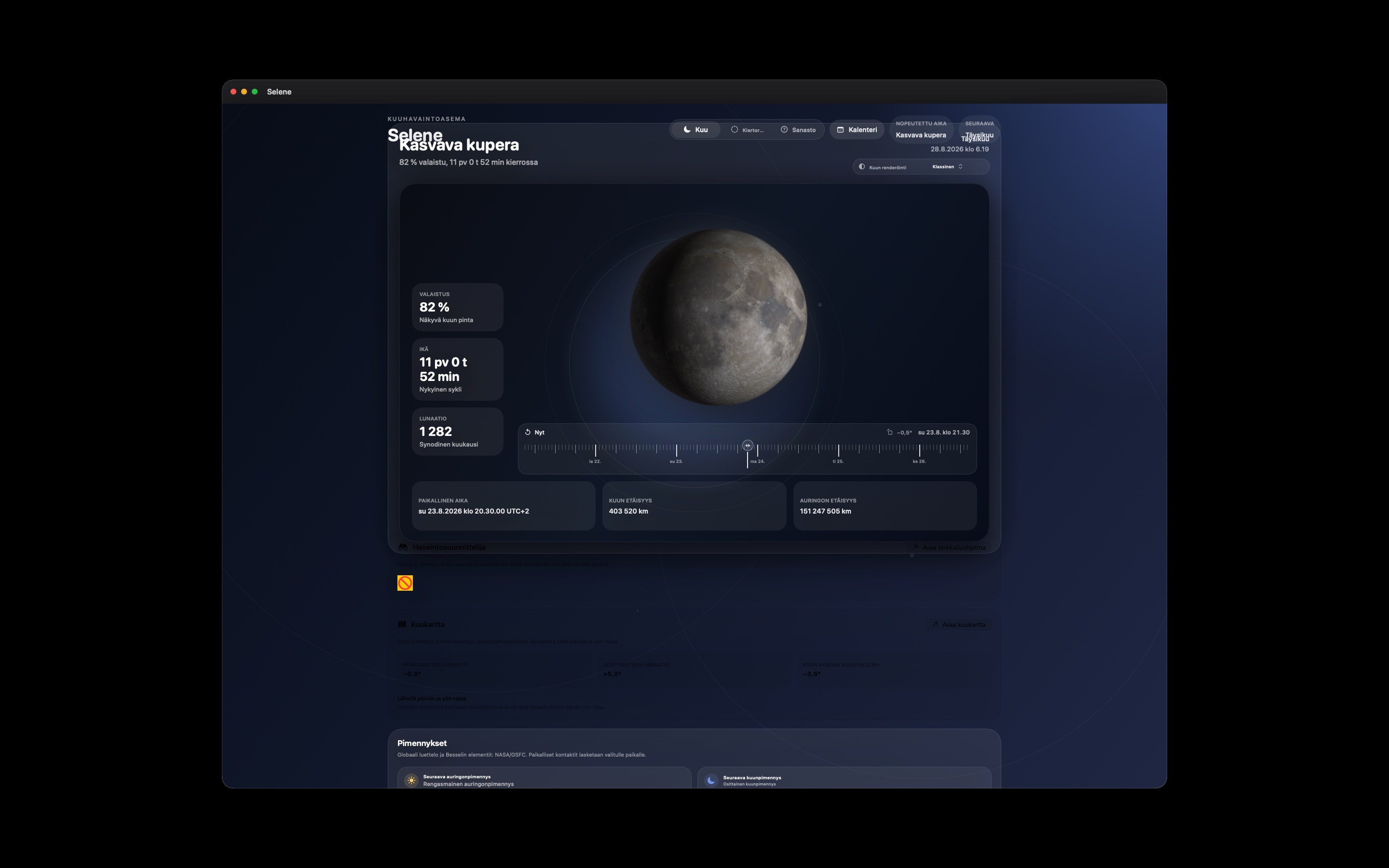This screenshot has width=1389, height=868.
Task: Click the Lunaatio 1 282 card
Action: pos(457,432)
